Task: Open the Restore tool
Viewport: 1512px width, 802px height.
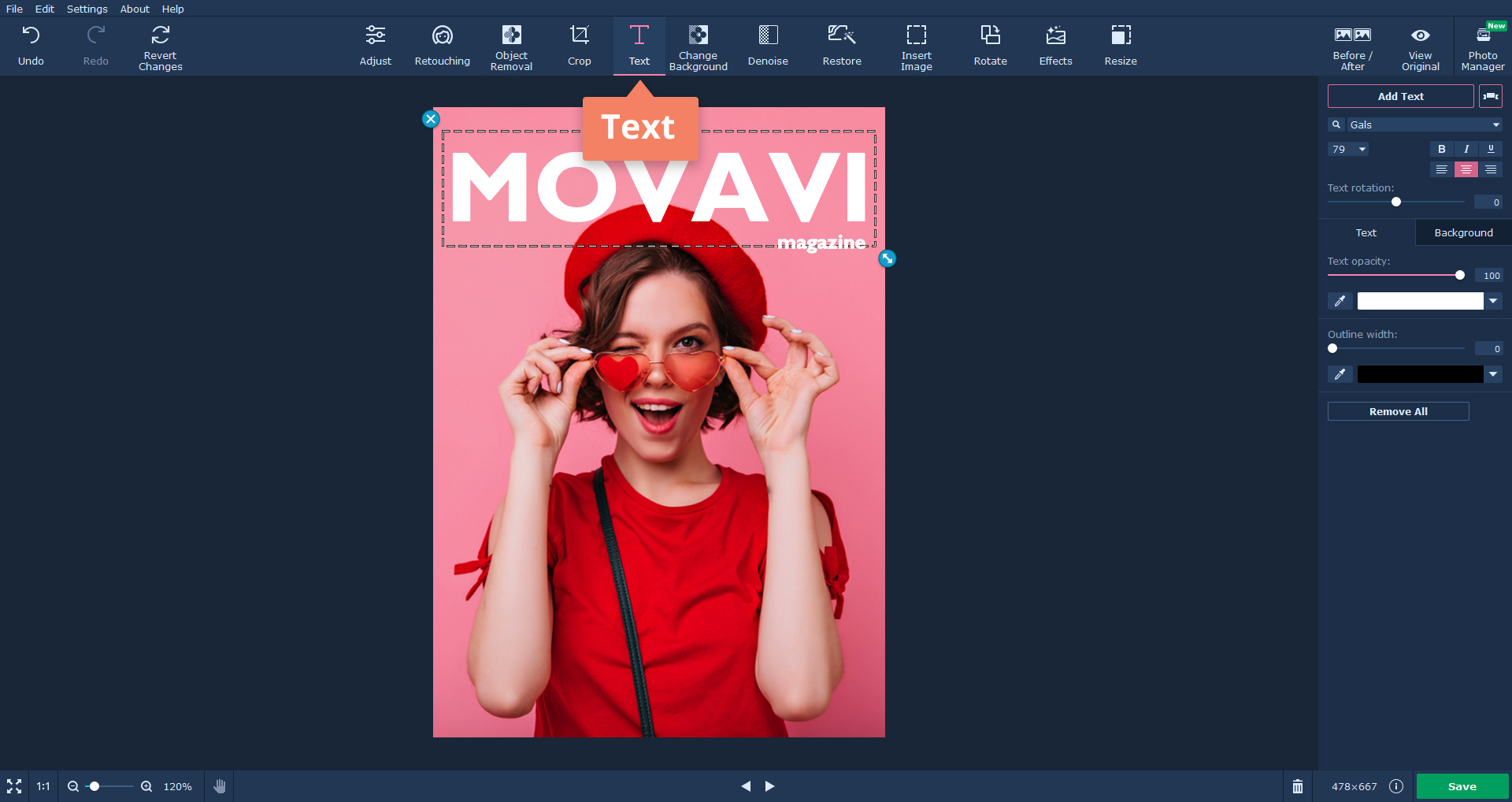Action: [842, 46]
